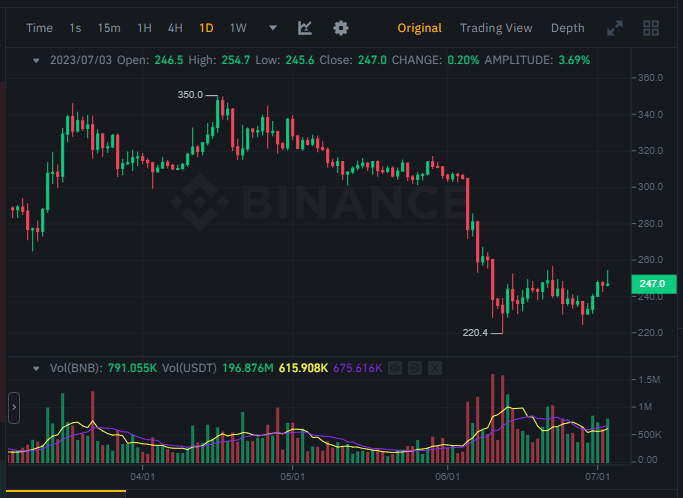Click the Low value 245.6
The width and height of the screenshot is (683, 498).
pos(300,60)
